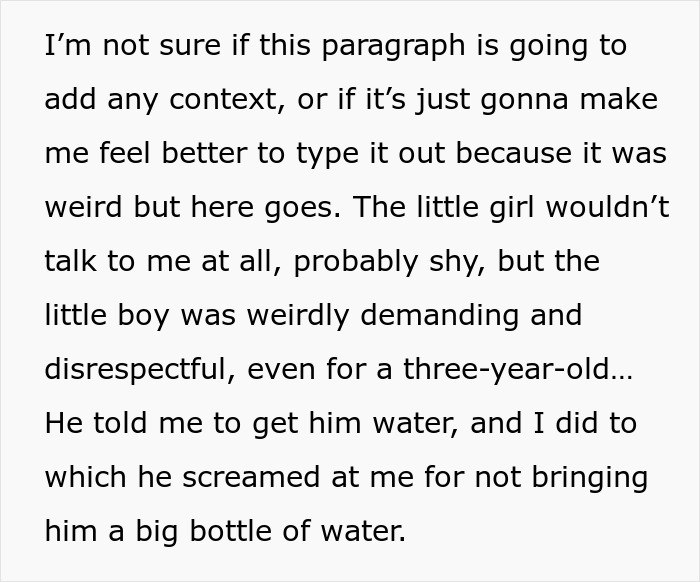The image size is (700, 582).
Task: Click the word "sure" in first line
Action: click(x=190, y=47)
